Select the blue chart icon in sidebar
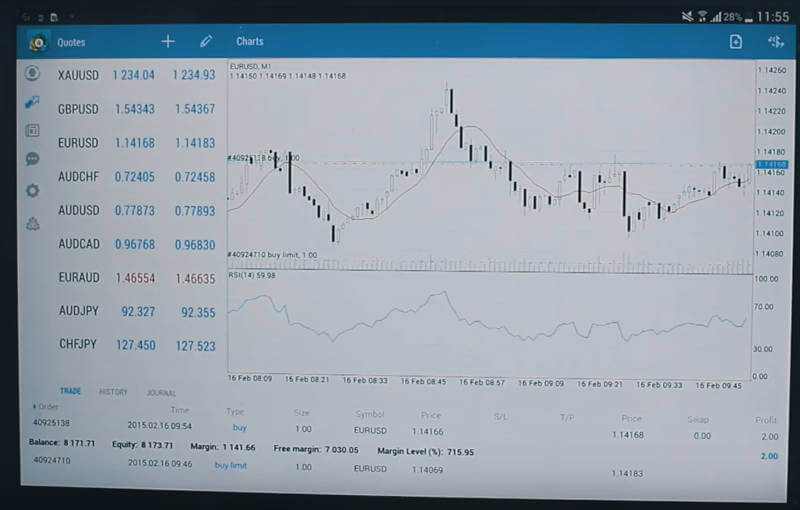 pos(33,102)
